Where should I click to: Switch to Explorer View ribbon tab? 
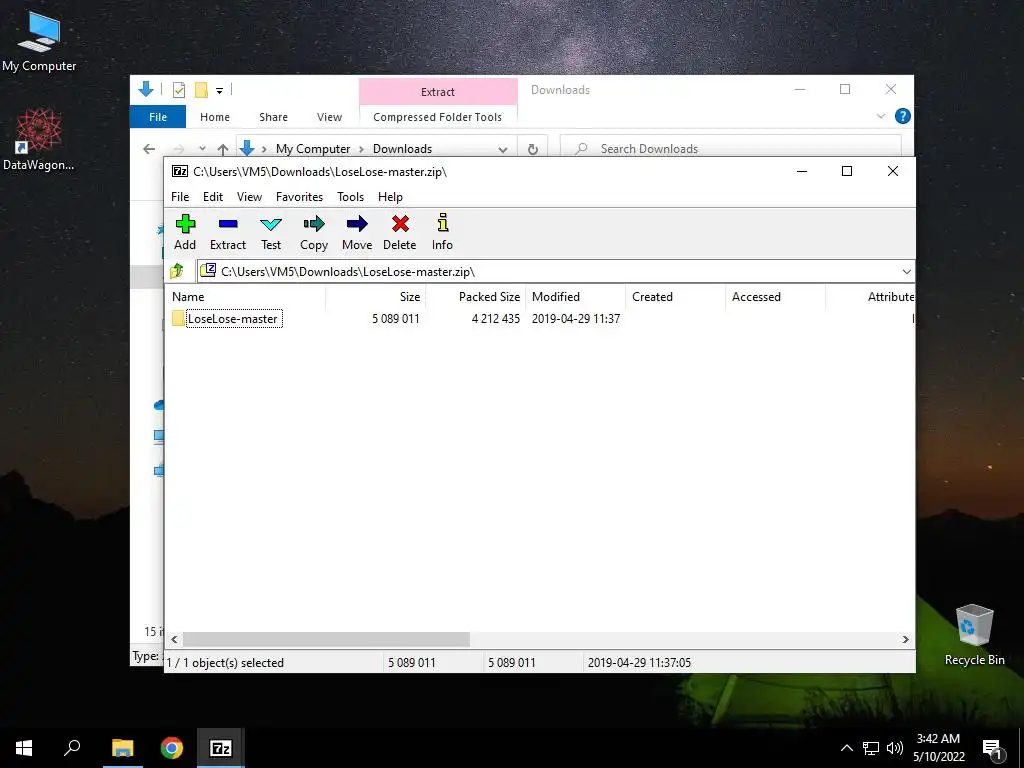tap(329, 117)
